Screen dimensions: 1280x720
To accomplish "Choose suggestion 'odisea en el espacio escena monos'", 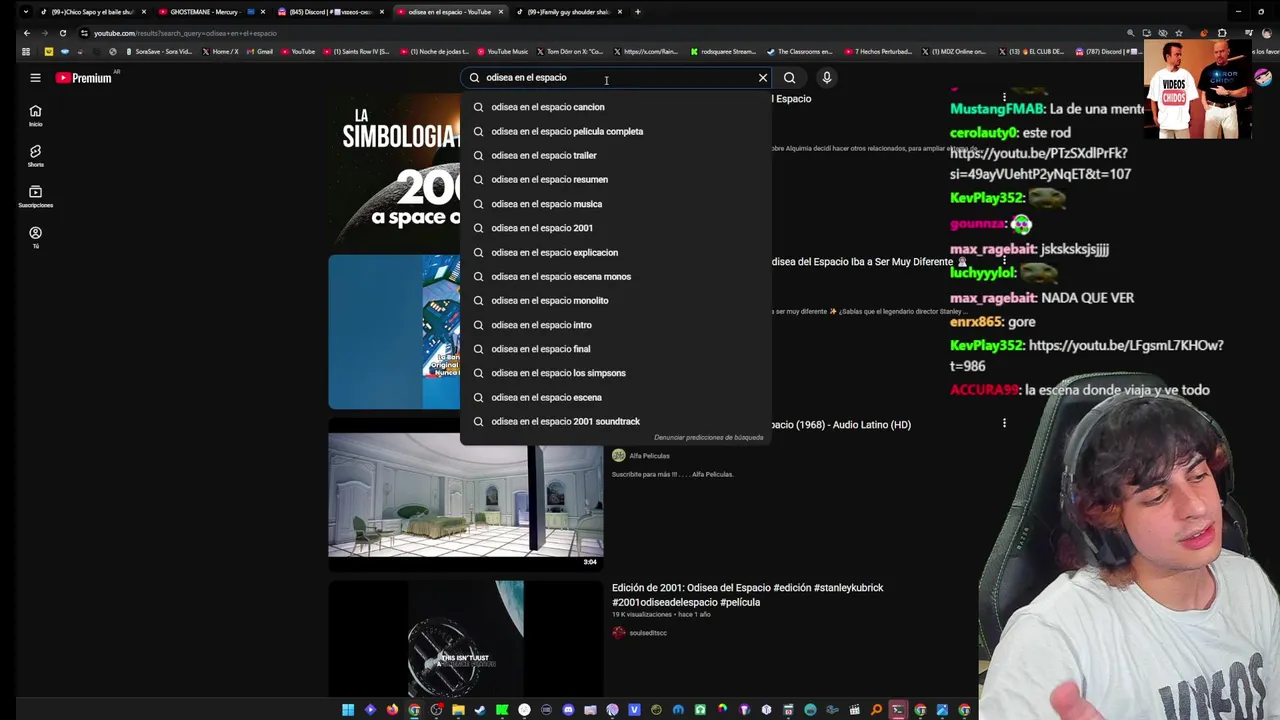I will click(616, 276).
